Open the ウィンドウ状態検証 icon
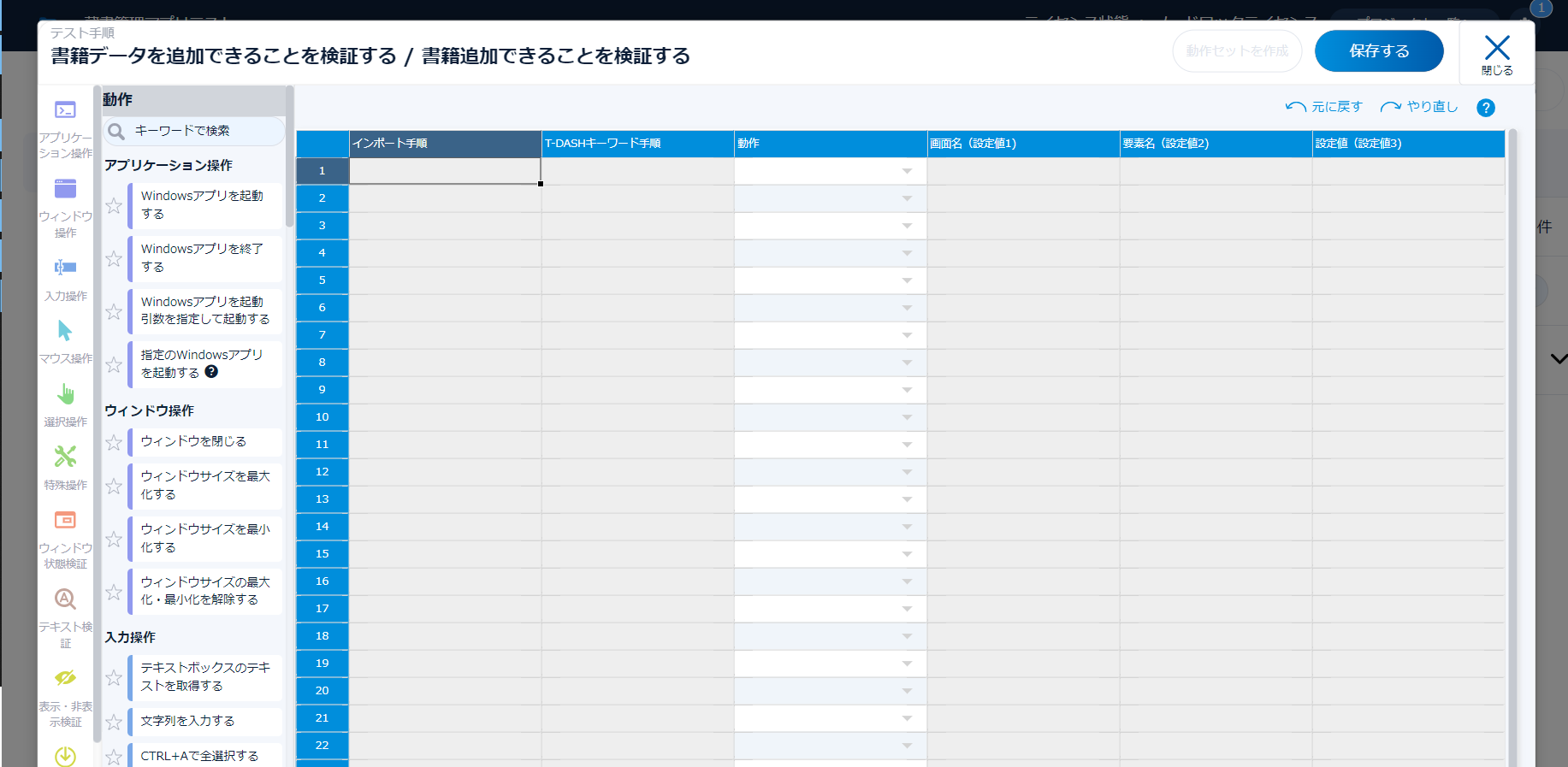1568x767 pixels. click(x=65, y=520)
